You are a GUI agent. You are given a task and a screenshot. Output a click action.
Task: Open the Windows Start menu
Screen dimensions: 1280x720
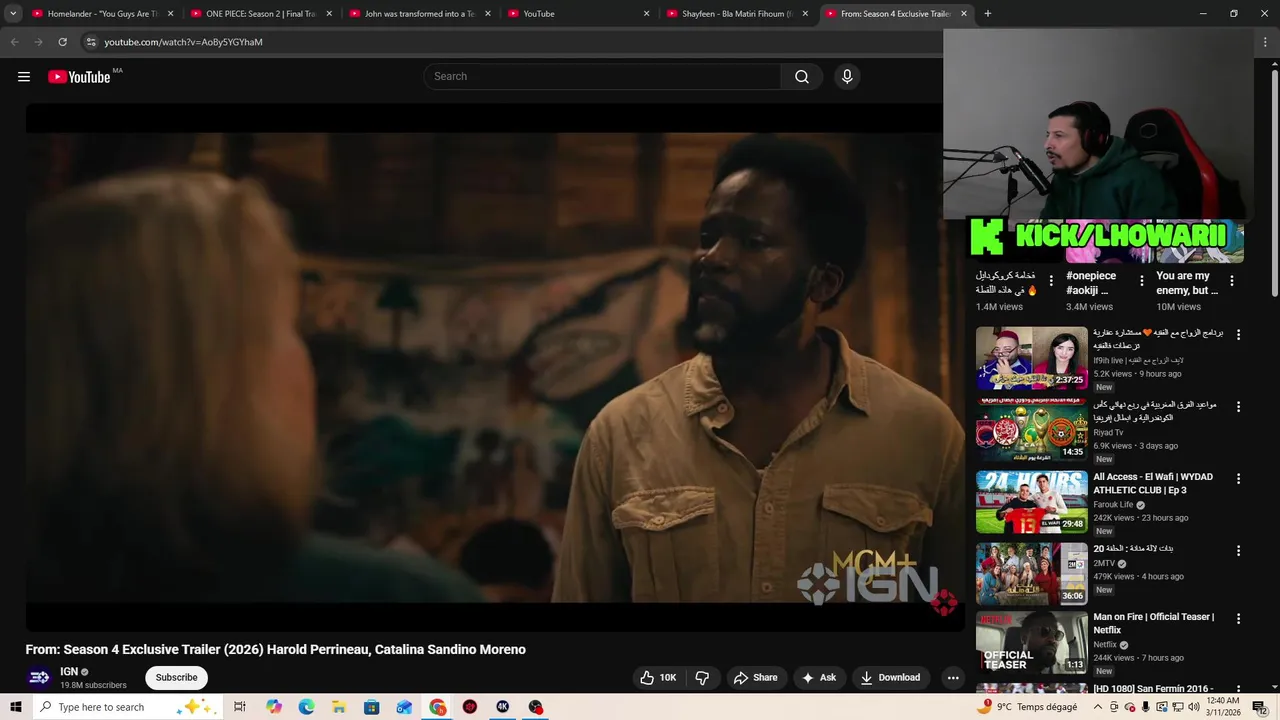point(15,707)
